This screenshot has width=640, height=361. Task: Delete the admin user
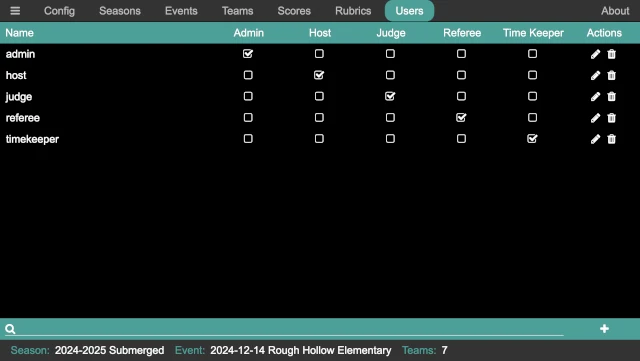click(611, 54)
